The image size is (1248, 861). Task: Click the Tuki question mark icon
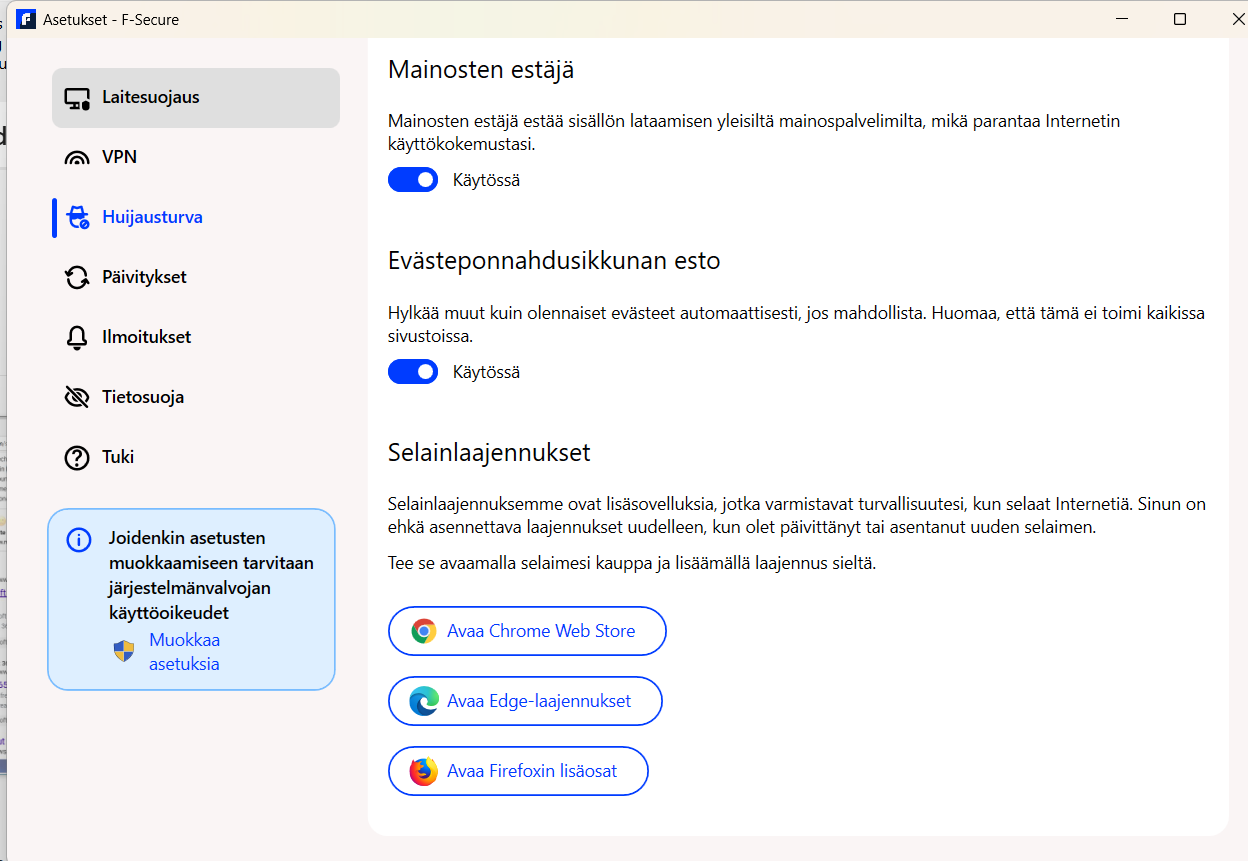pos(77,458)
